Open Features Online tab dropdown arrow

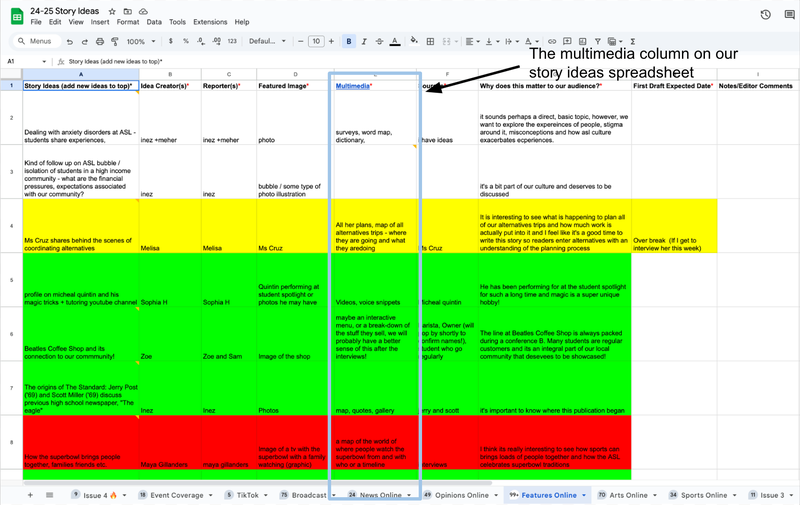pyautogui.click(x=584, y=495)
